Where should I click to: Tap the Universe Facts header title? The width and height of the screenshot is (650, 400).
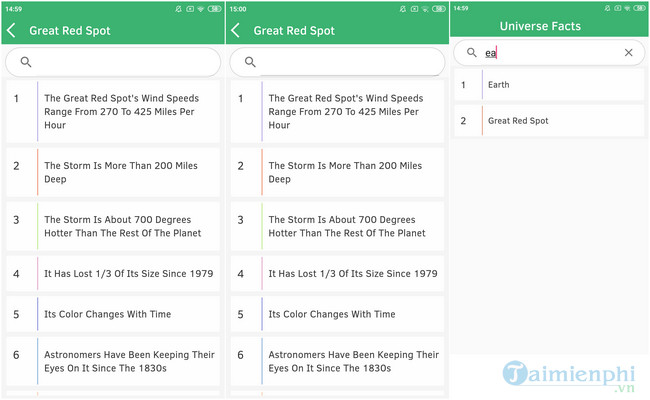coord(539,26)
